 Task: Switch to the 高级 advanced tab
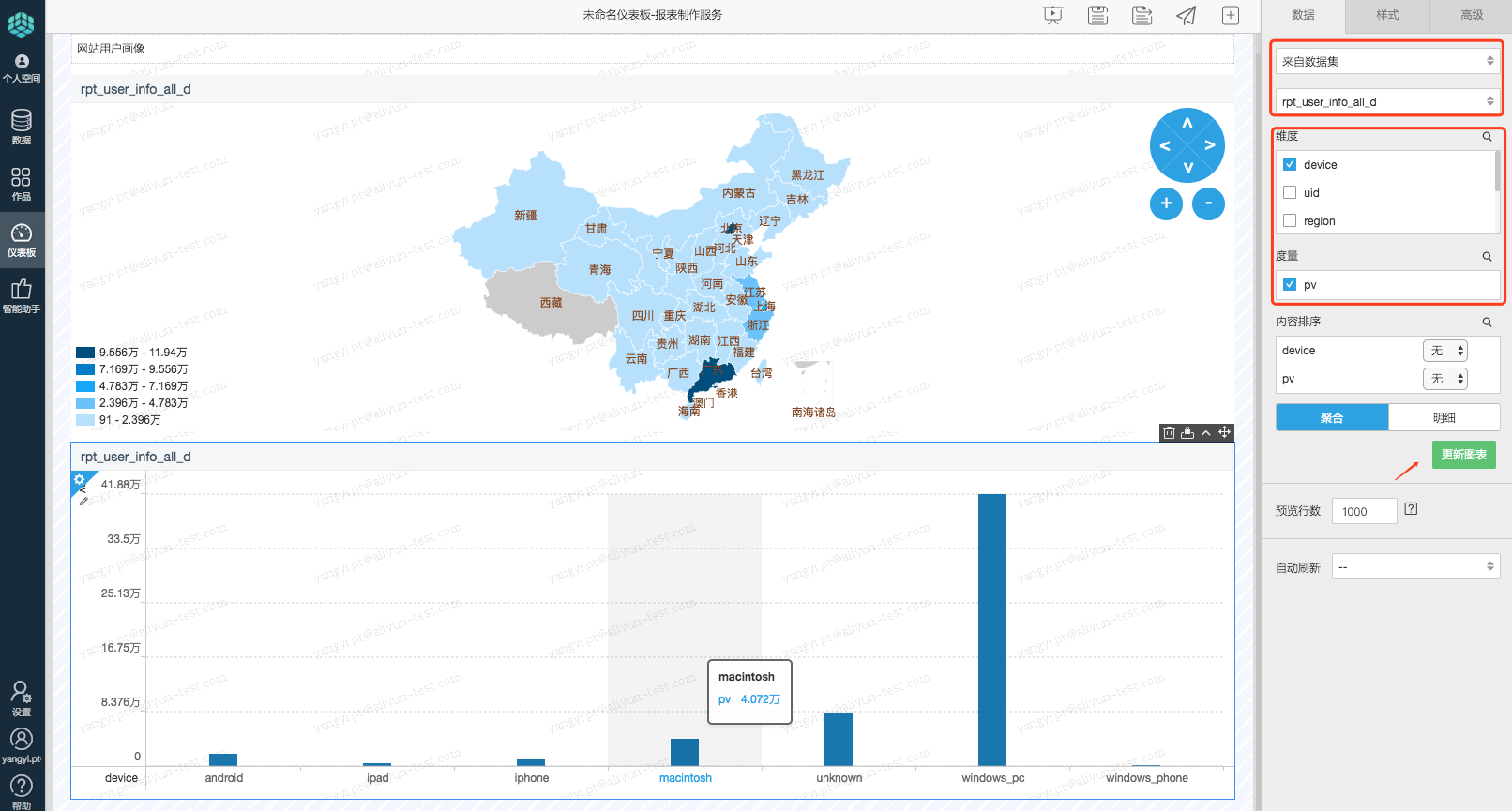click(1472, 15)
